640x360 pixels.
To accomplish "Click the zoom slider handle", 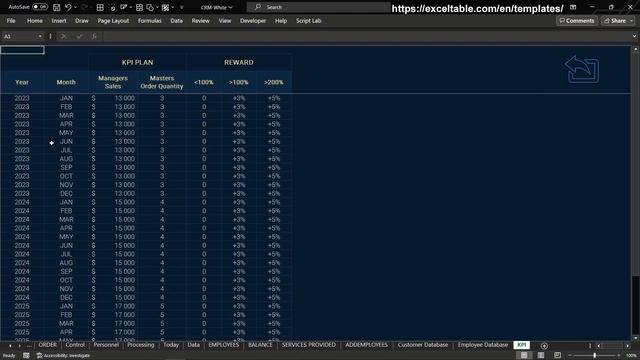I will tap(595, 356).
